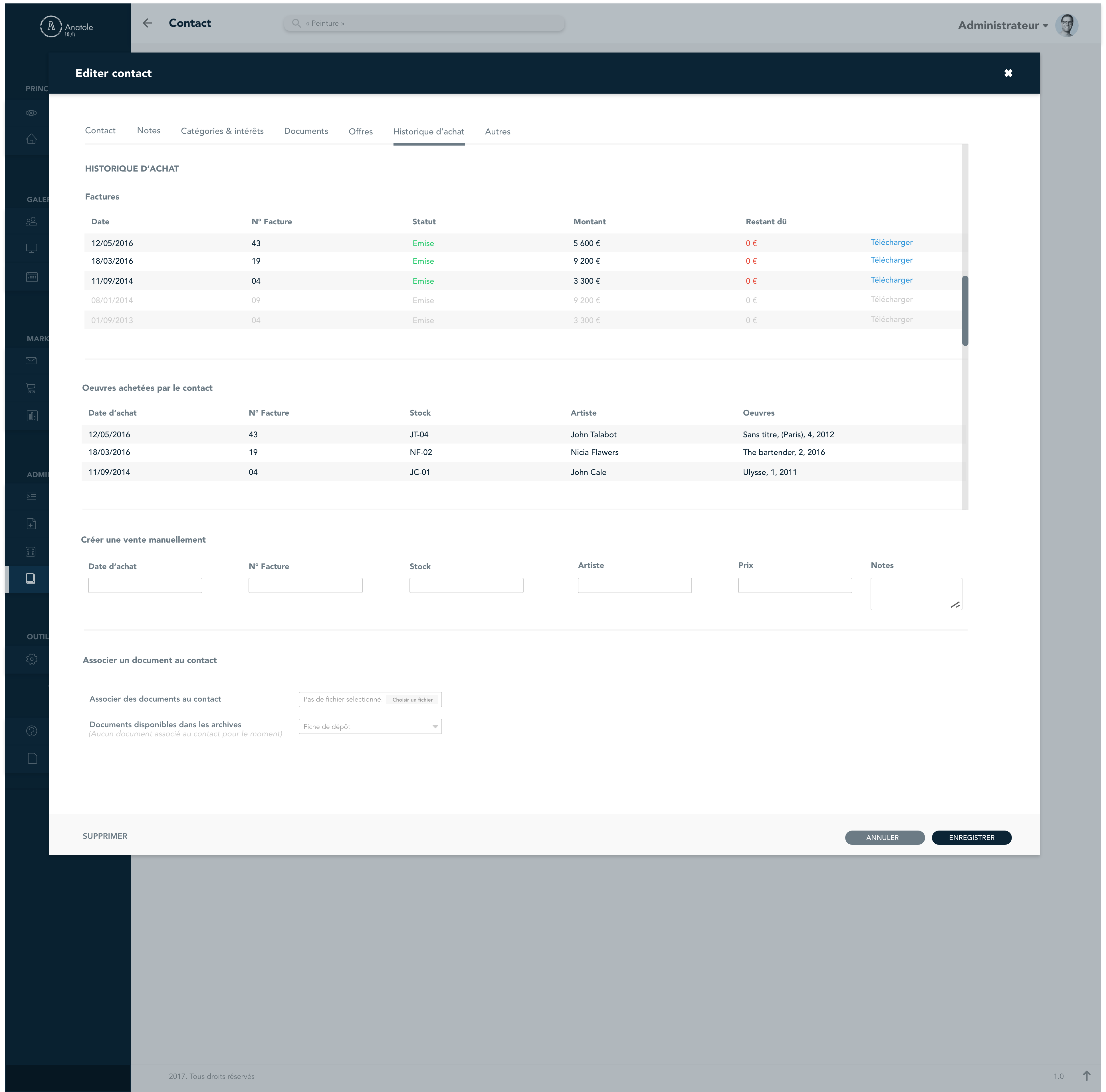Click the John Talabot artist cell

click(x=594, y=435)
